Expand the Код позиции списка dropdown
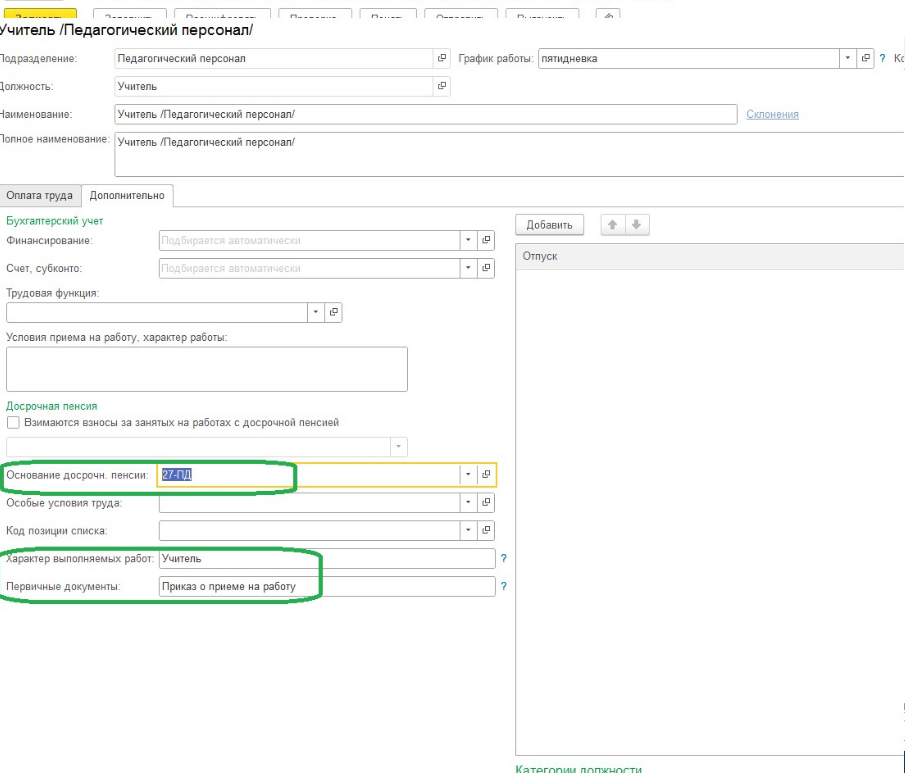The image size is (905, 773). (468, 530)
